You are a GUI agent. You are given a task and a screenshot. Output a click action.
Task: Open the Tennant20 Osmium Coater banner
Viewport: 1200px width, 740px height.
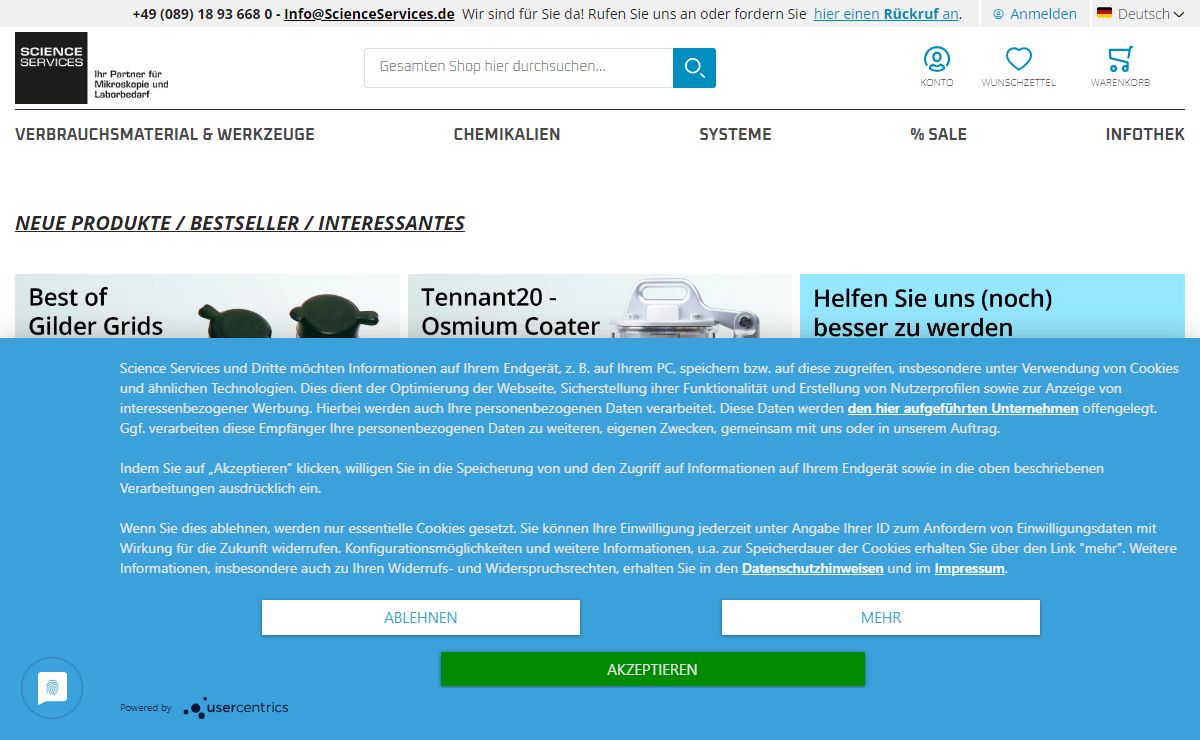point(600,306)
